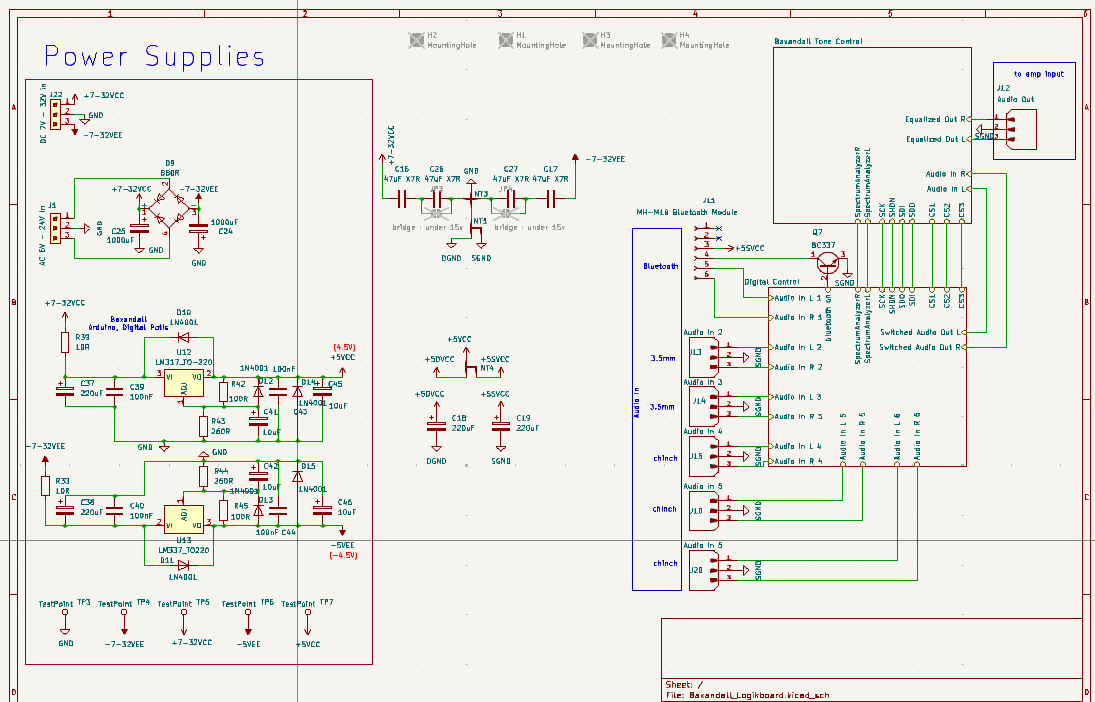
Task: Click the 'Baxandall Tone Control' sheet title
Action: coord(818,41)
